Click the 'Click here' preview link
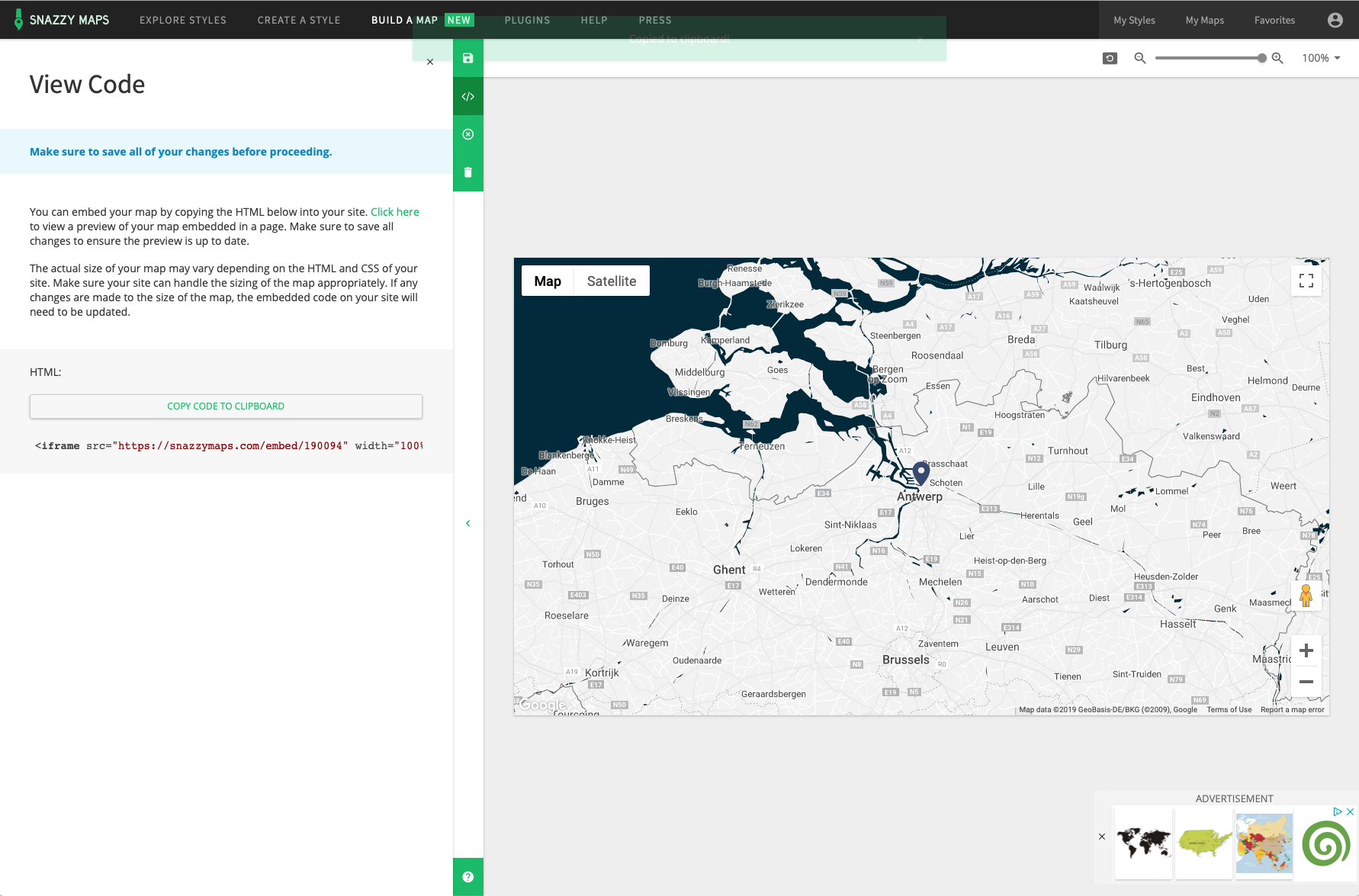 [394, 212]
